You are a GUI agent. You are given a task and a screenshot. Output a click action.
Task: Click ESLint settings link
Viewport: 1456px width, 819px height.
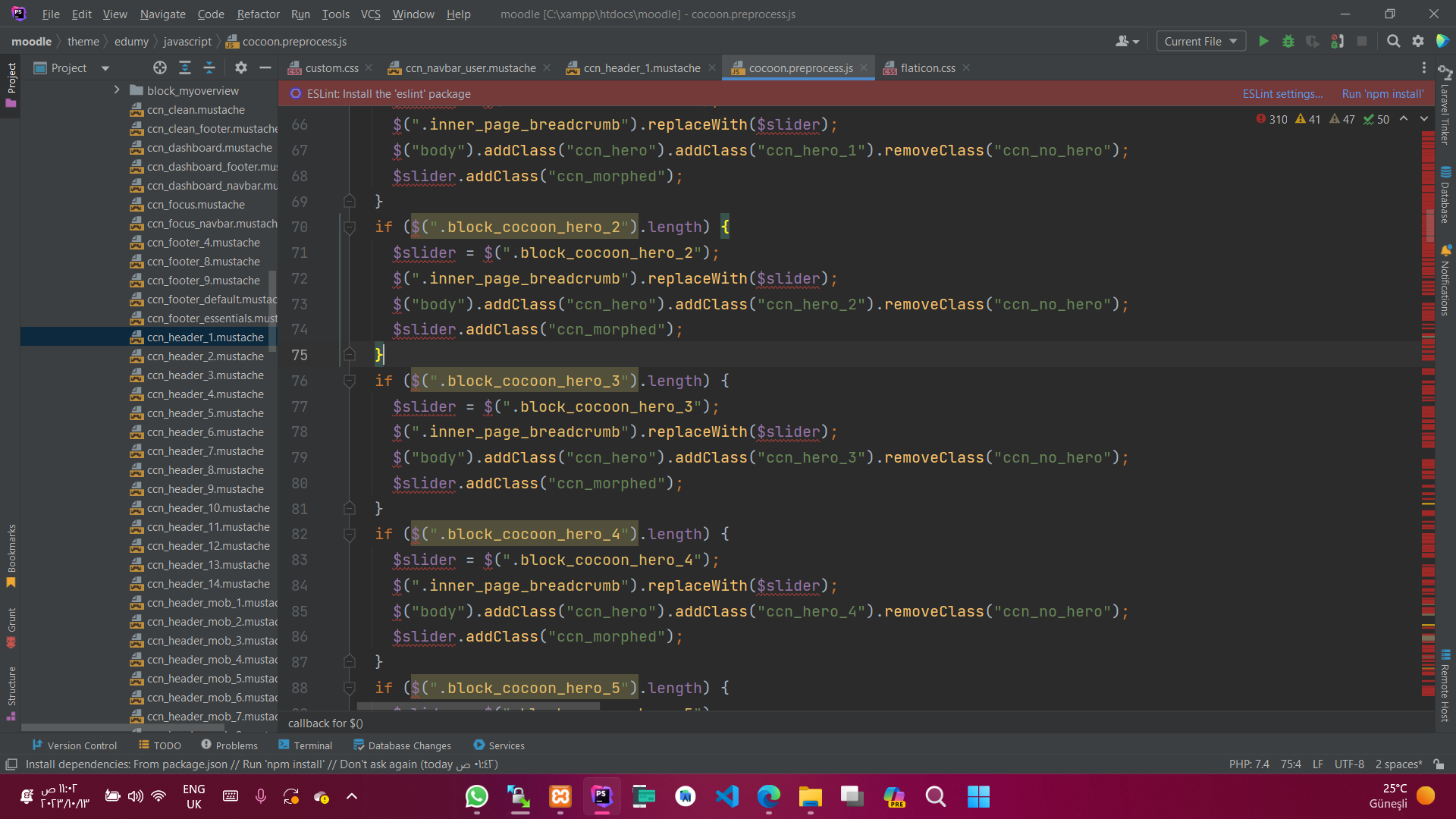pyautogui.click(x=1282, y=94)
